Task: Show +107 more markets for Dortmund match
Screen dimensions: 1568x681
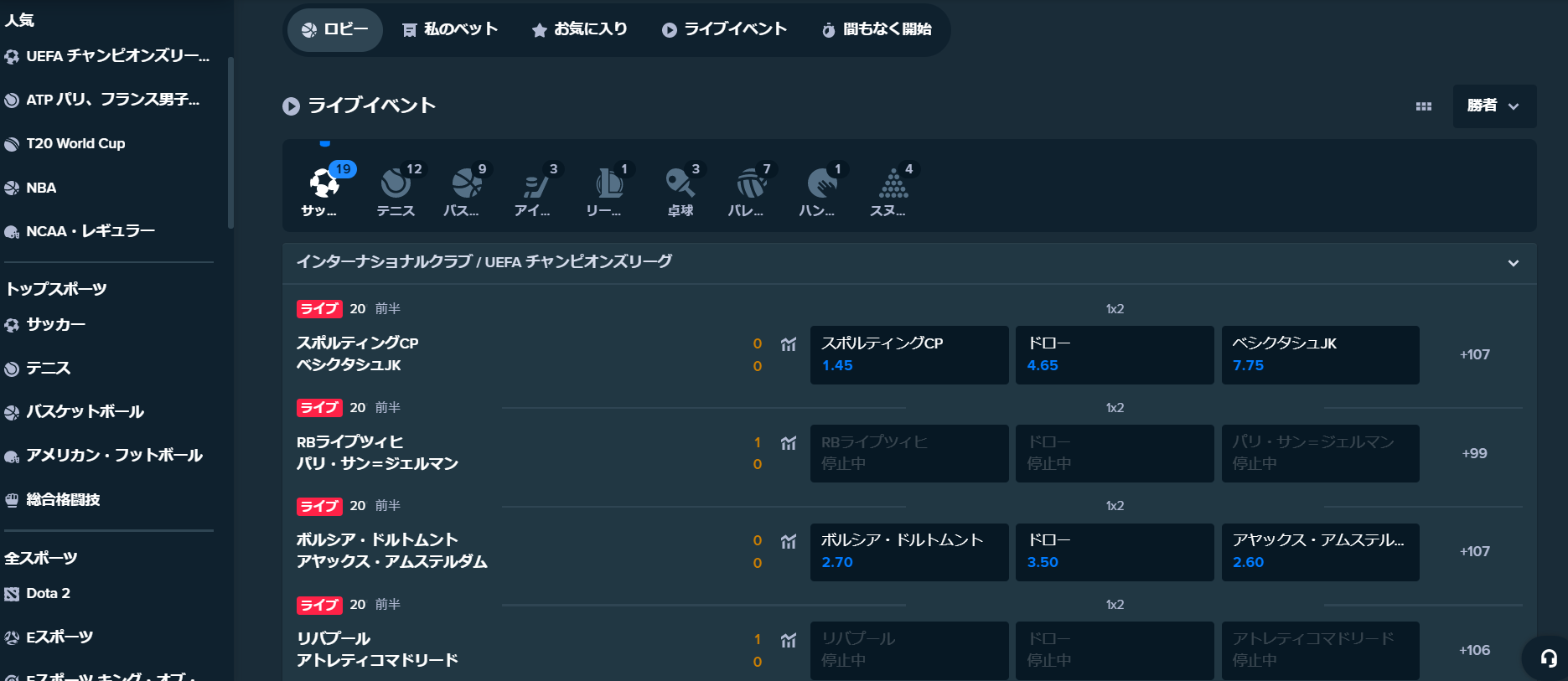Action: [1475, 551]
